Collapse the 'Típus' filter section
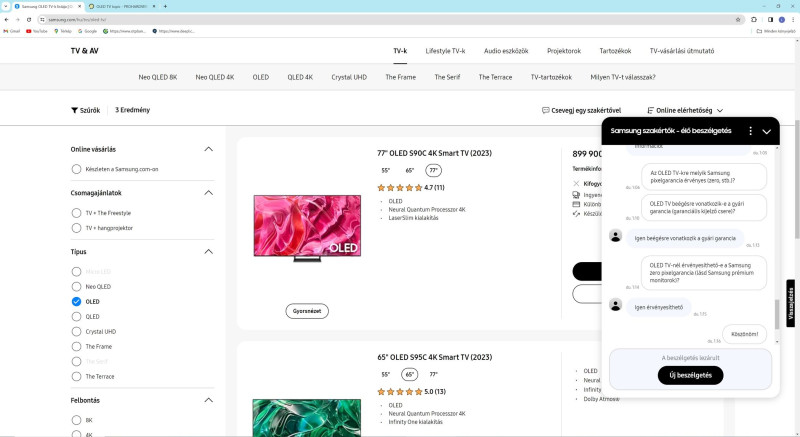This screenshot has height=437, width=800. click(x=208, y=251)
